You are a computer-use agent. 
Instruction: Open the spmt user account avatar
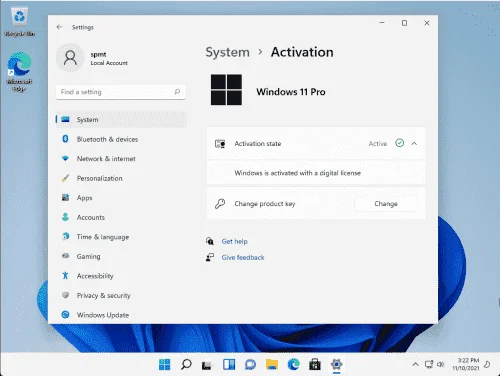point(70,58)
